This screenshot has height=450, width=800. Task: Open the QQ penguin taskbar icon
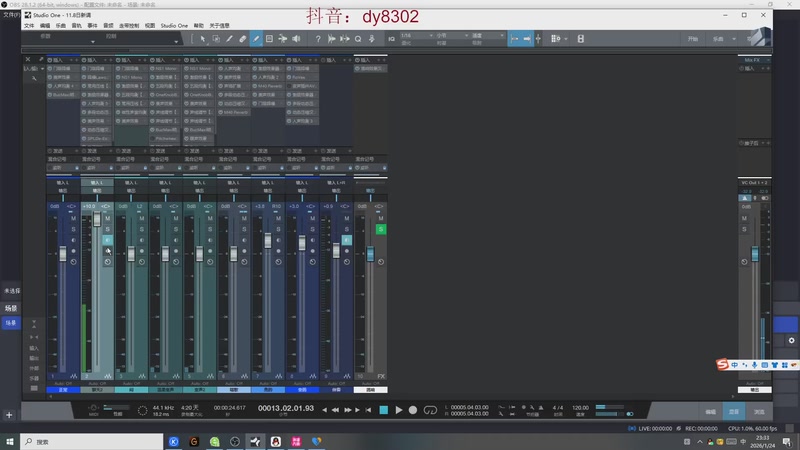click(276, 441)
